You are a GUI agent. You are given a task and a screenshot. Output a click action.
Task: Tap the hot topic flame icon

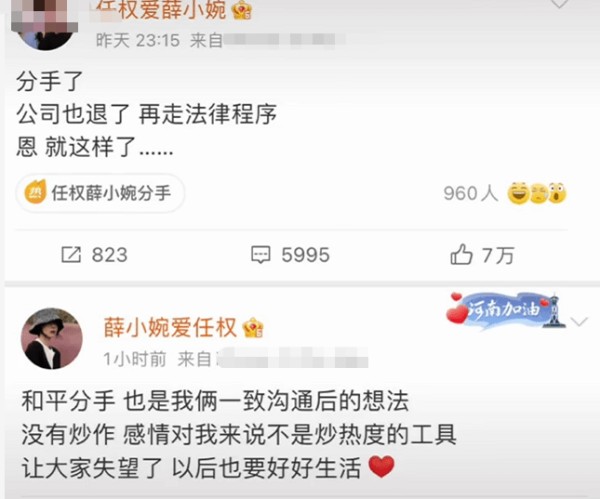tap(35, 192)
